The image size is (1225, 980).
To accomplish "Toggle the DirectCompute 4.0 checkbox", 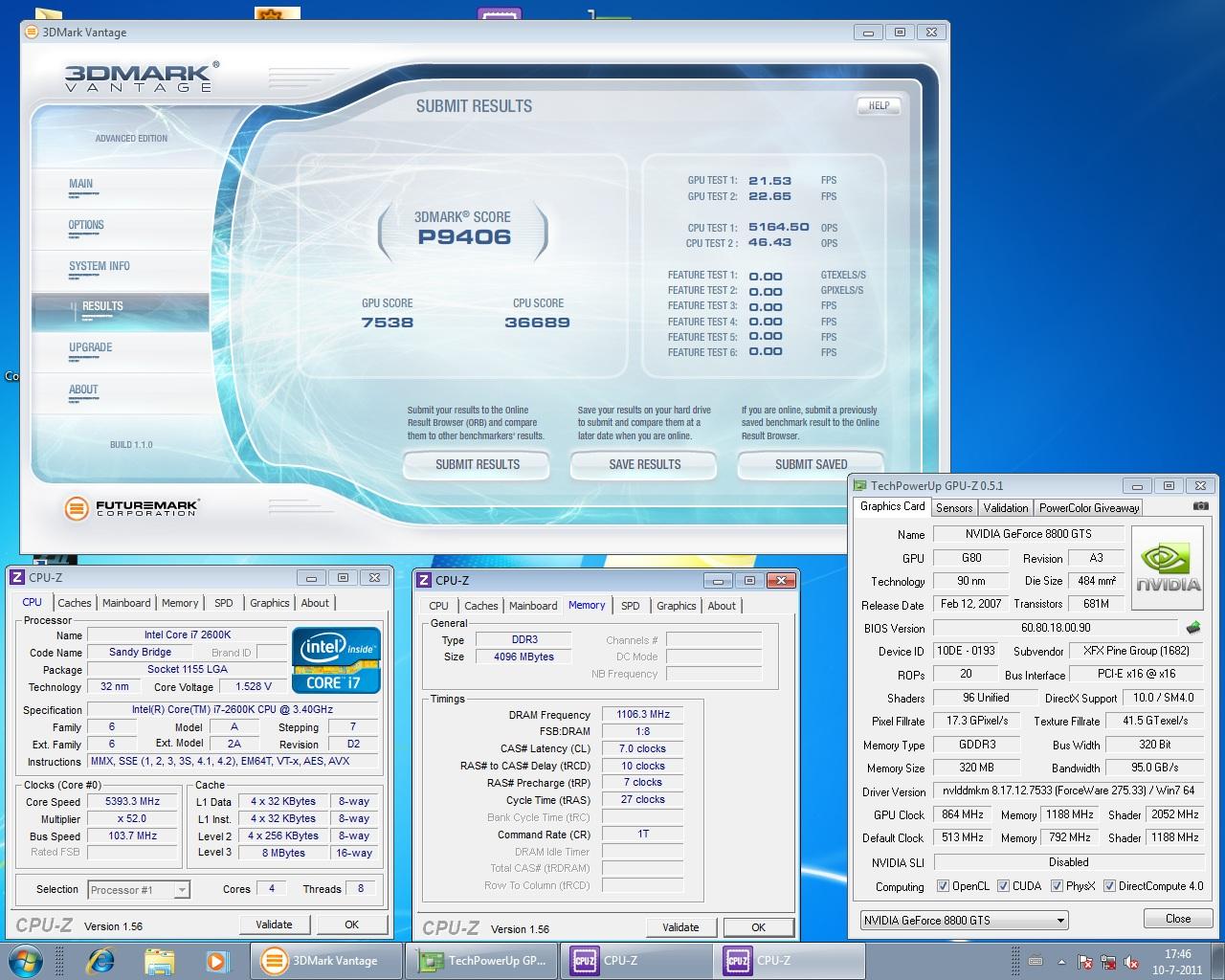I will (x=1109, y=886).
